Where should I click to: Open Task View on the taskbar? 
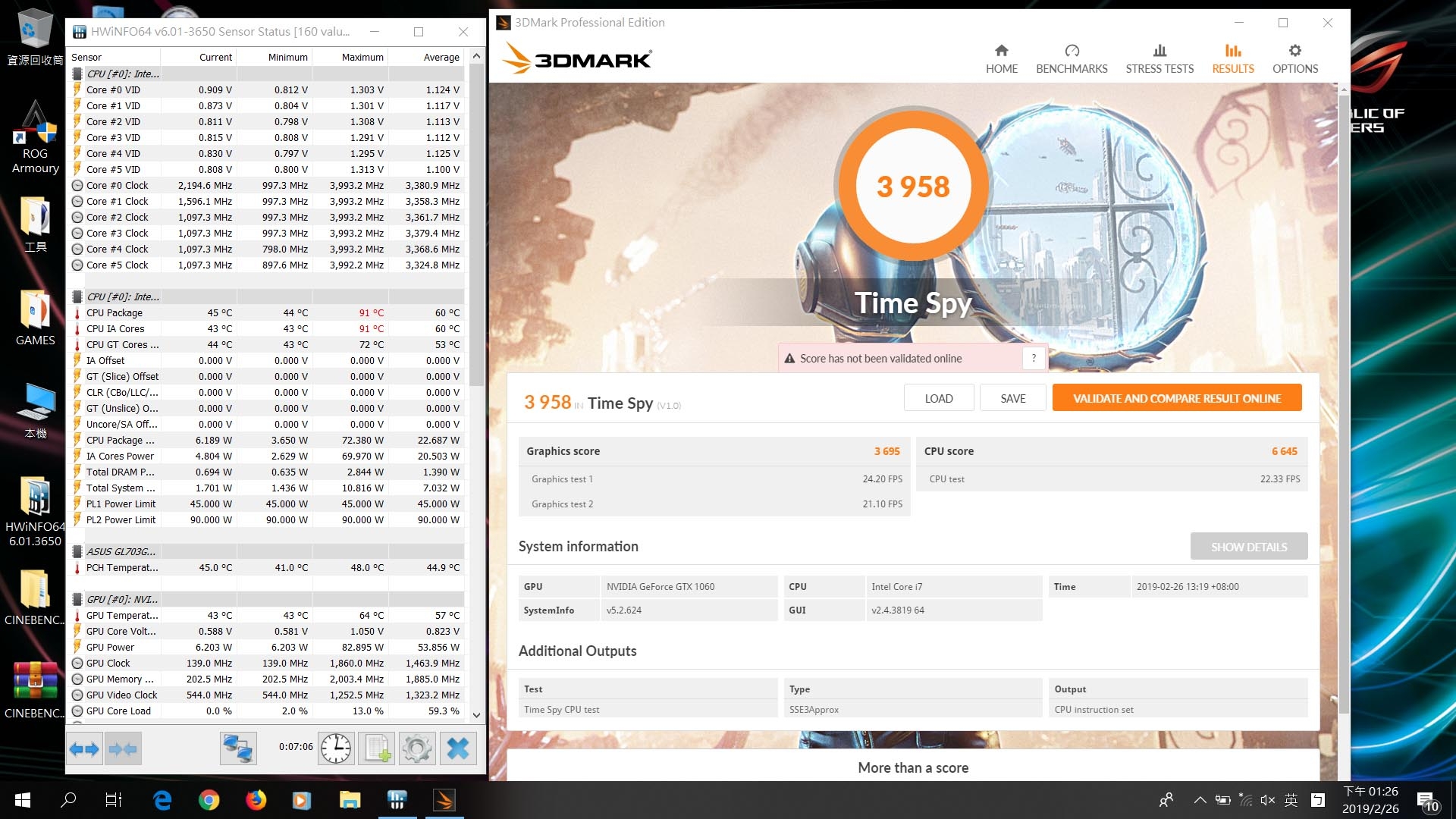click(x=114, y=800)
